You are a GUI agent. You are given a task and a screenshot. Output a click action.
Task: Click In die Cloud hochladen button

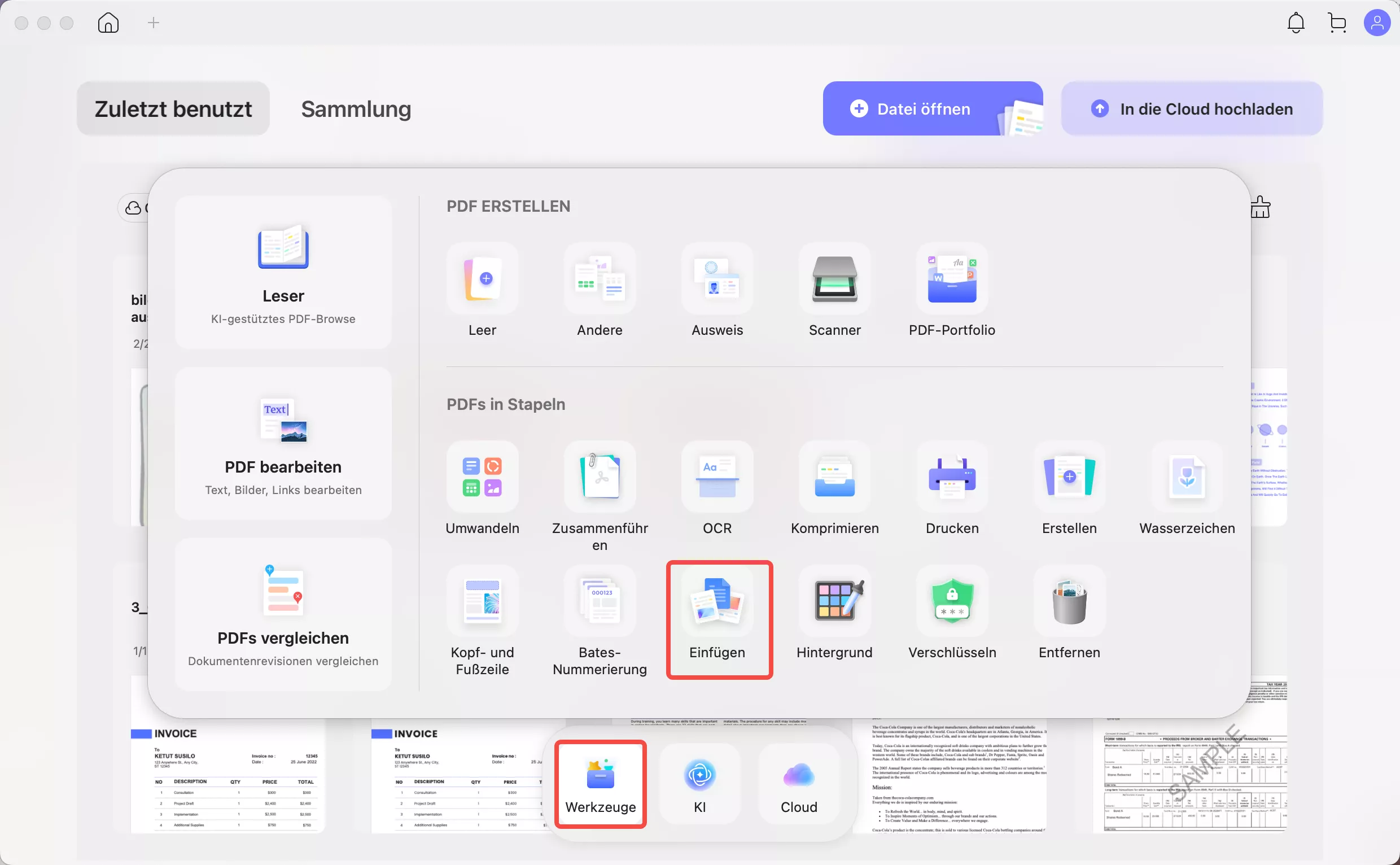(x=1191, y=109)
